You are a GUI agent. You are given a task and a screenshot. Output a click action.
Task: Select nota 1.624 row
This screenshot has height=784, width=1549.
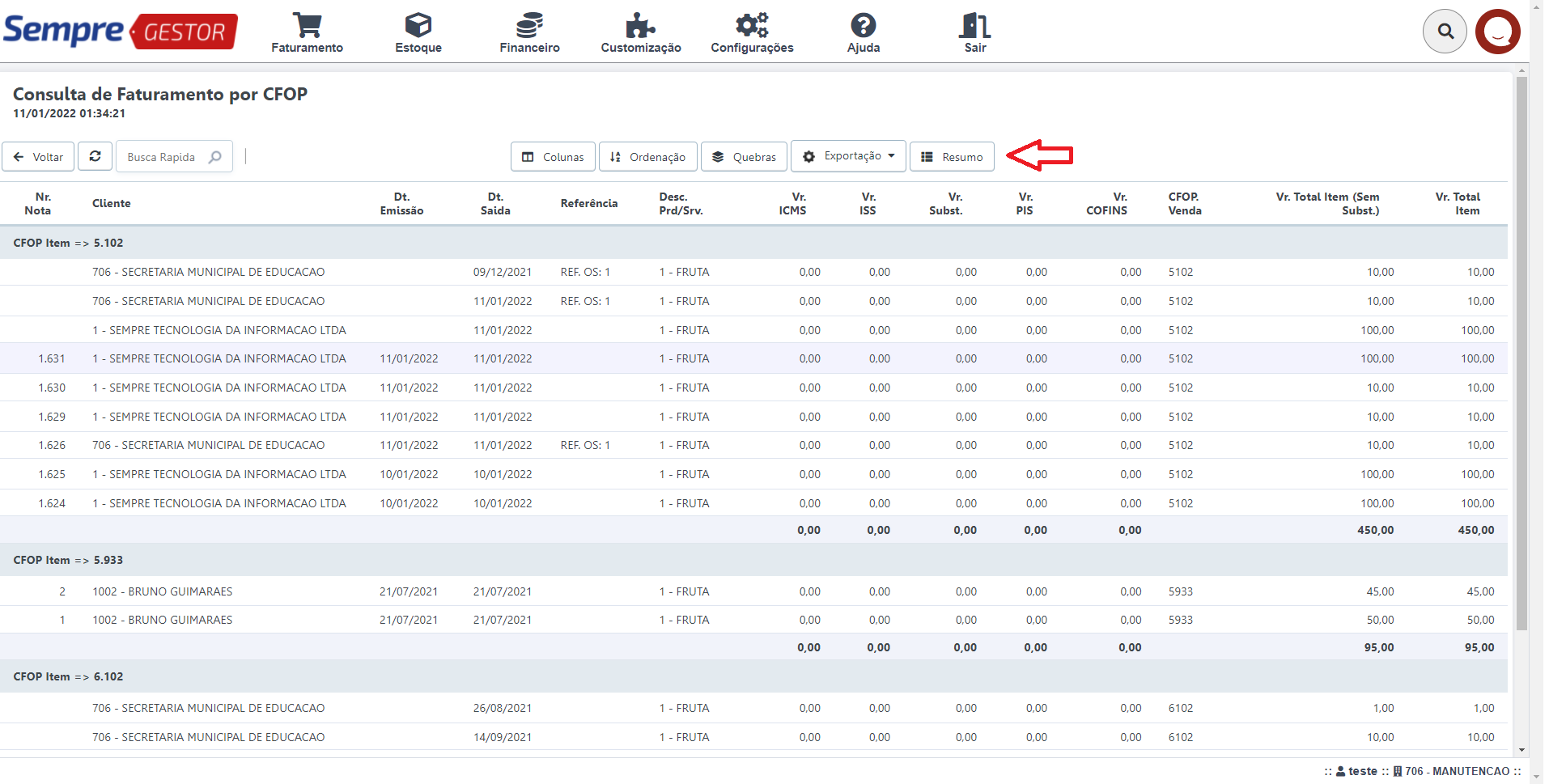pyautogui.click(x=753, y=503)
